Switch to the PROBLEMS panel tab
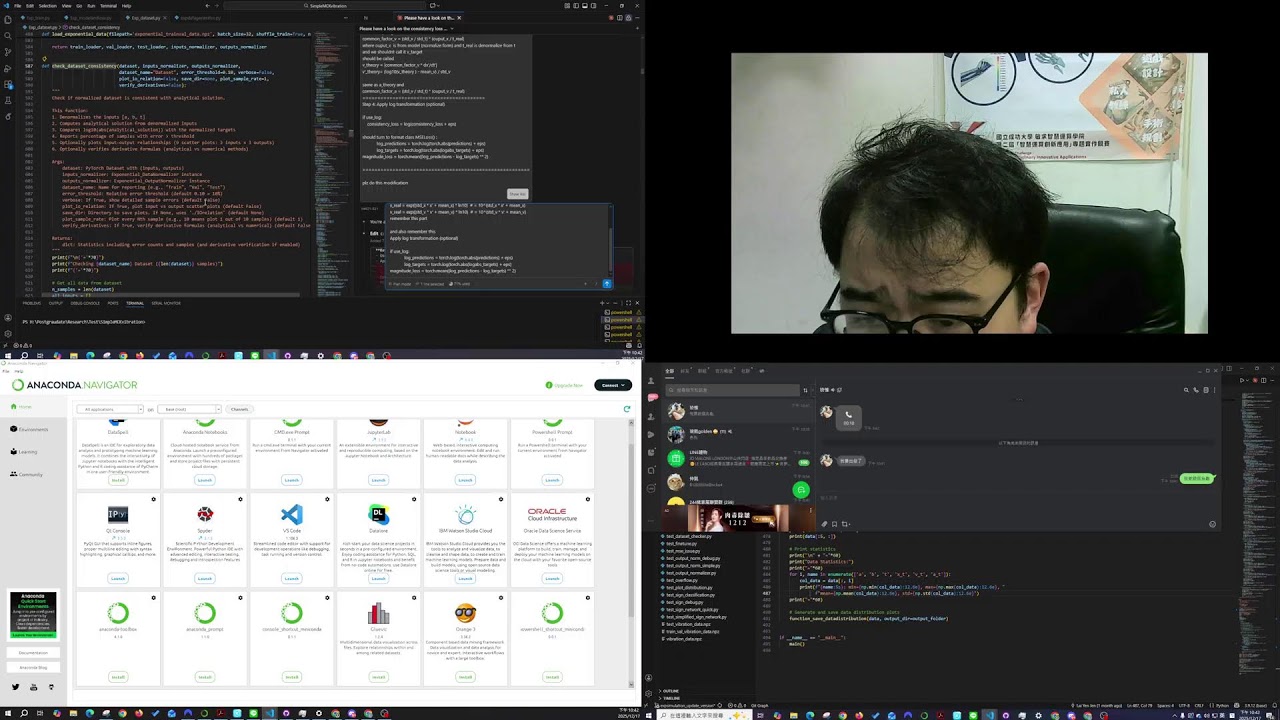This screenshot has height=720, width=1280. (32, 303)
